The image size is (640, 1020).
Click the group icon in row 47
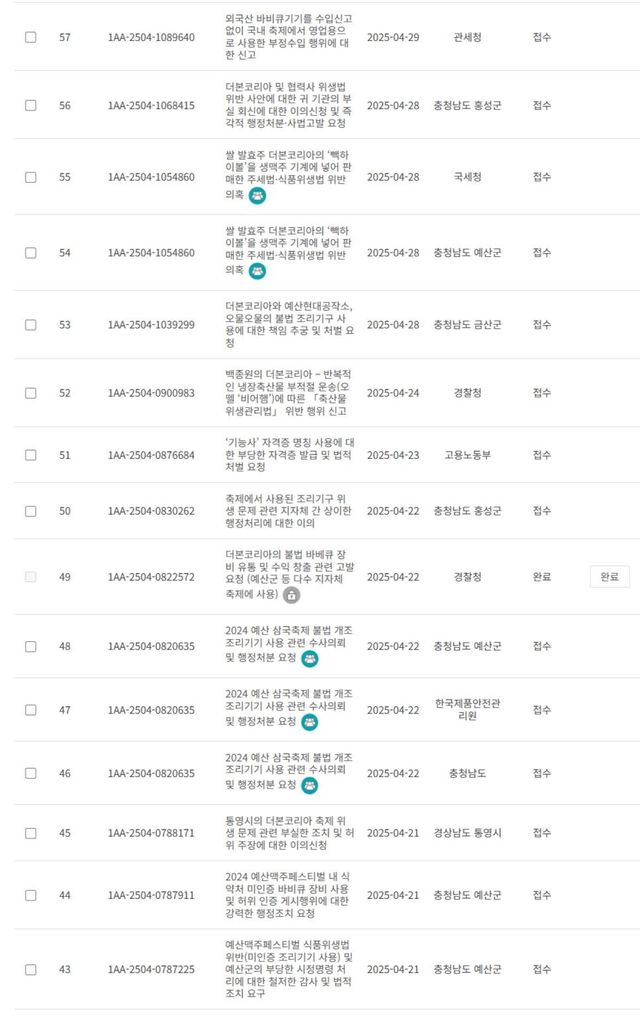pos(309,722)
